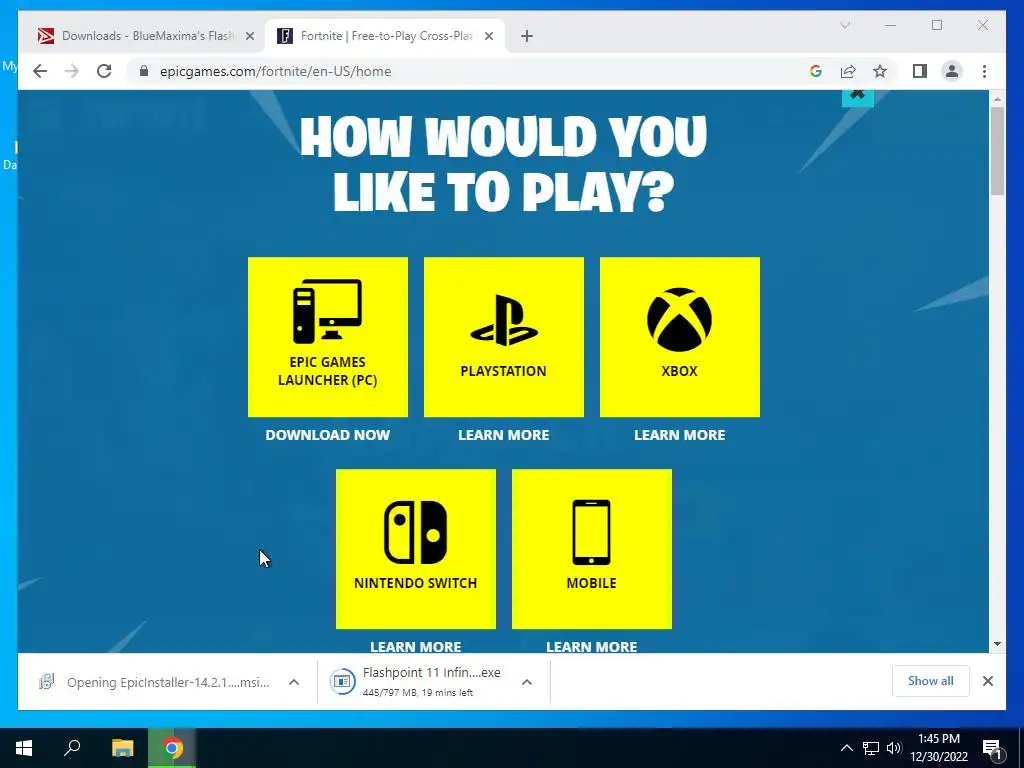
Task: Click the Download Now link
Action: 328,435
